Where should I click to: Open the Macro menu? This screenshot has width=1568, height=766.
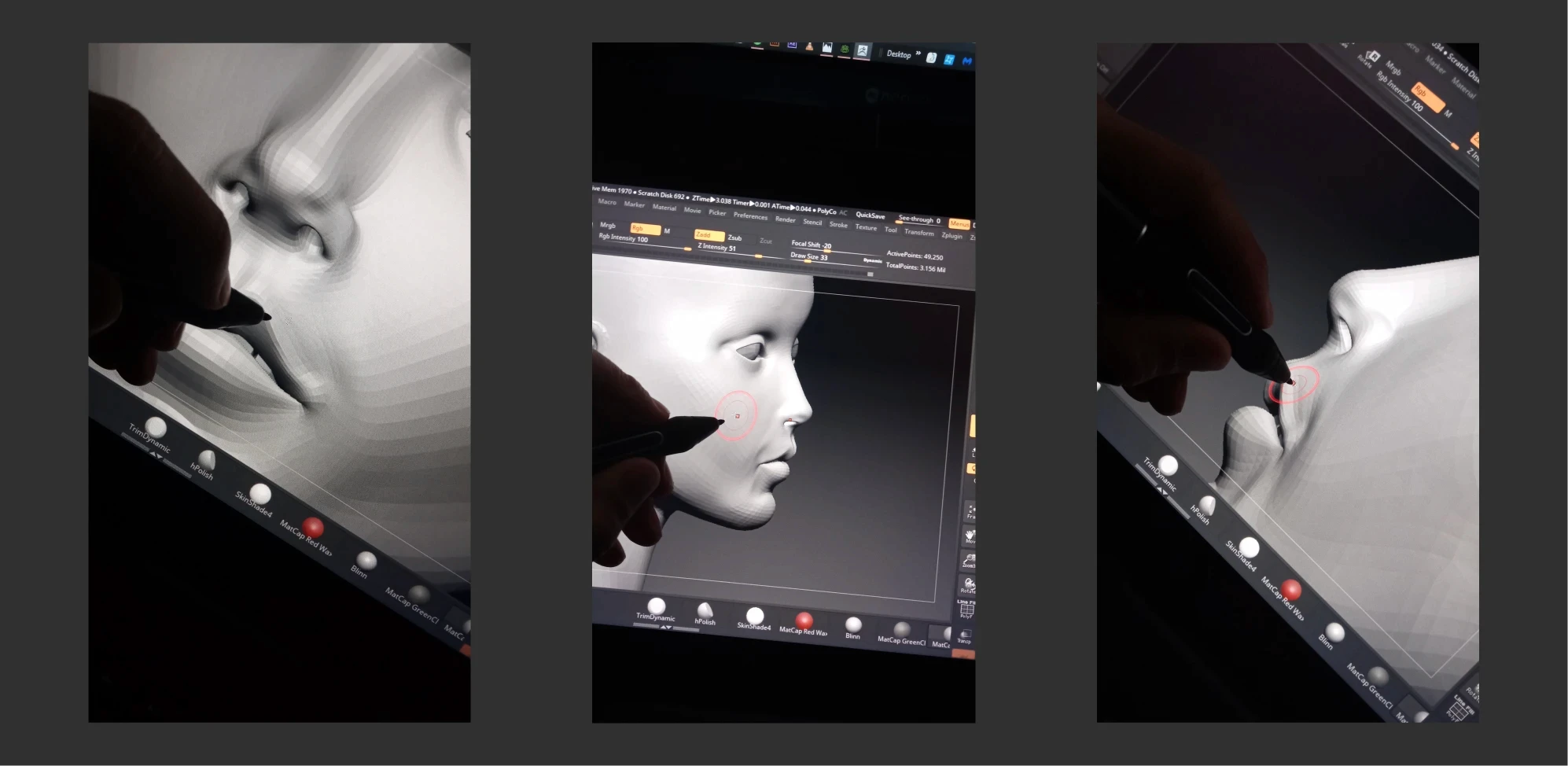tap(607, 202)
